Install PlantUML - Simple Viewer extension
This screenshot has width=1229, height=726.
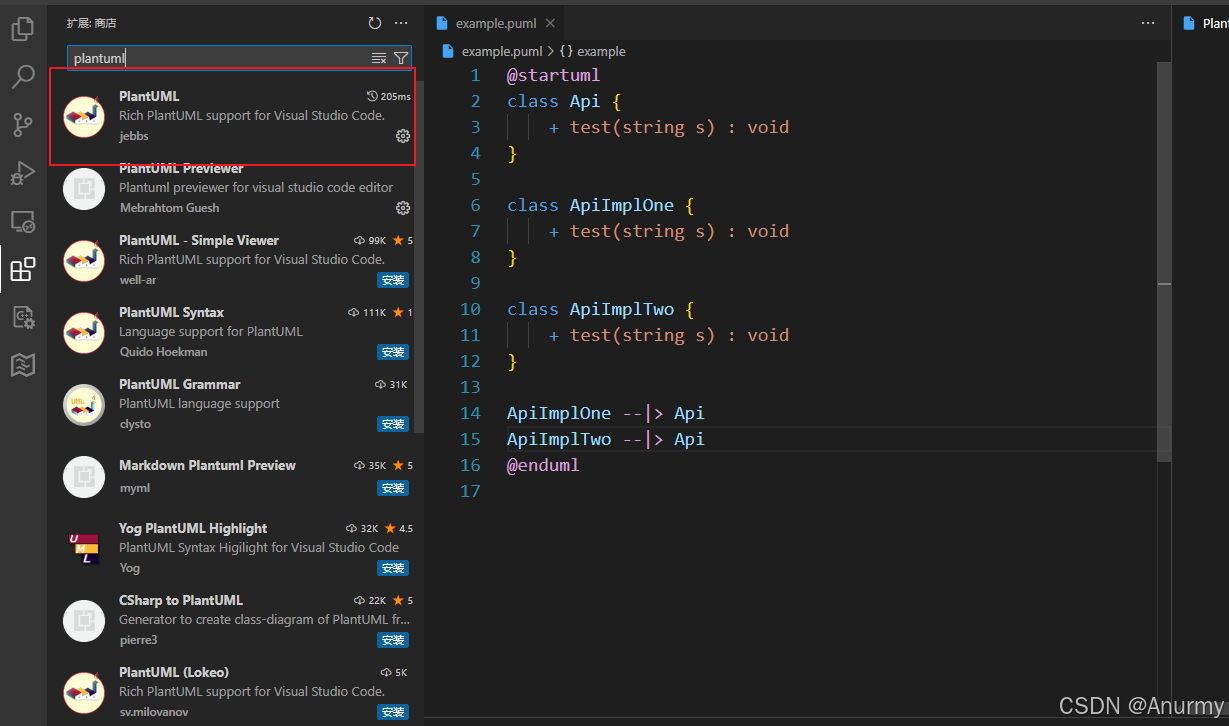pyautogui.click(x=393, y=280)
